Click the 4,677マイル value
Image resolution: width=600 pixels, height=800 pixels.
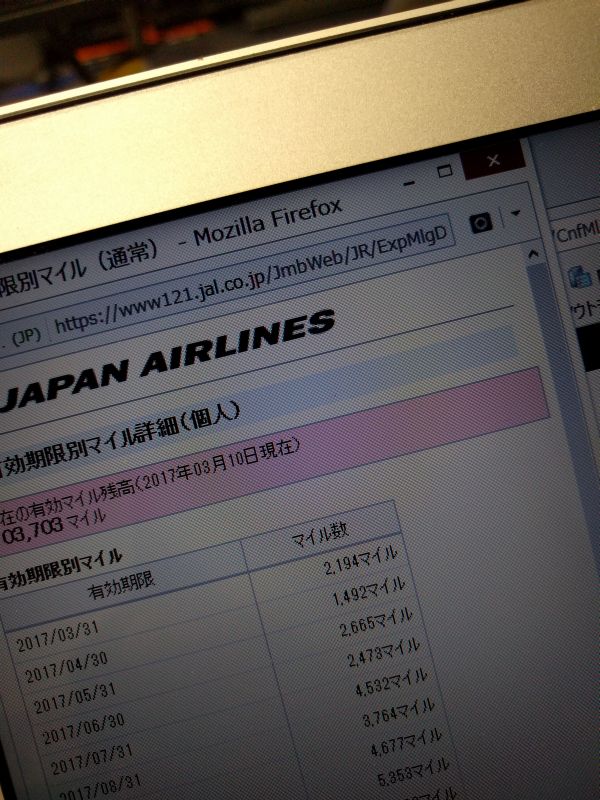[406, 744]
